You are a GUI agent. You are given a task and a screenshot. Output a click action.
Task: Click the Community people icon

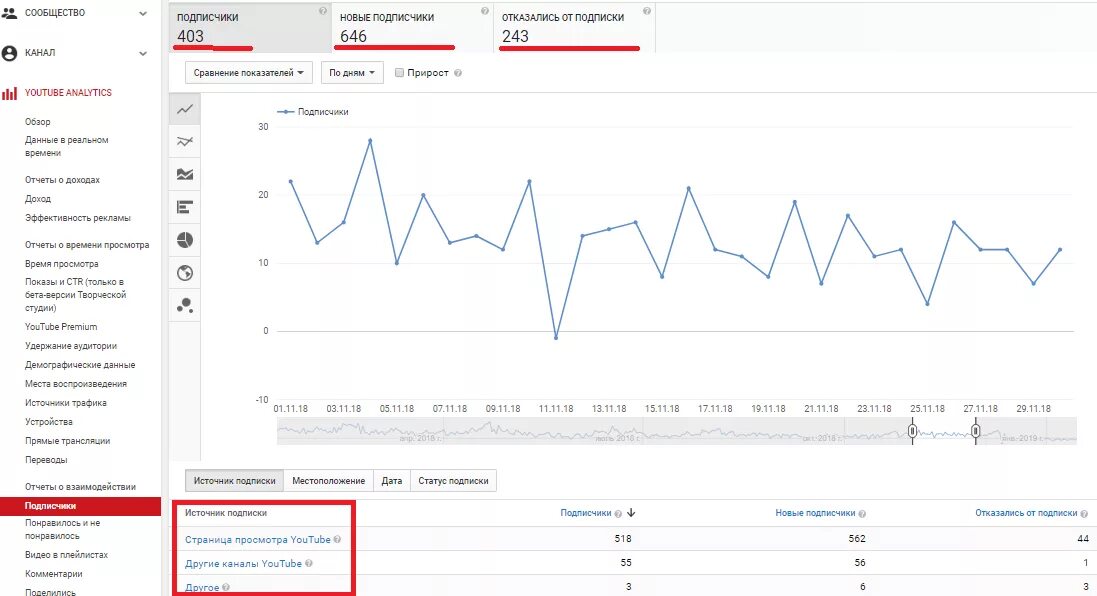[9, 13]
